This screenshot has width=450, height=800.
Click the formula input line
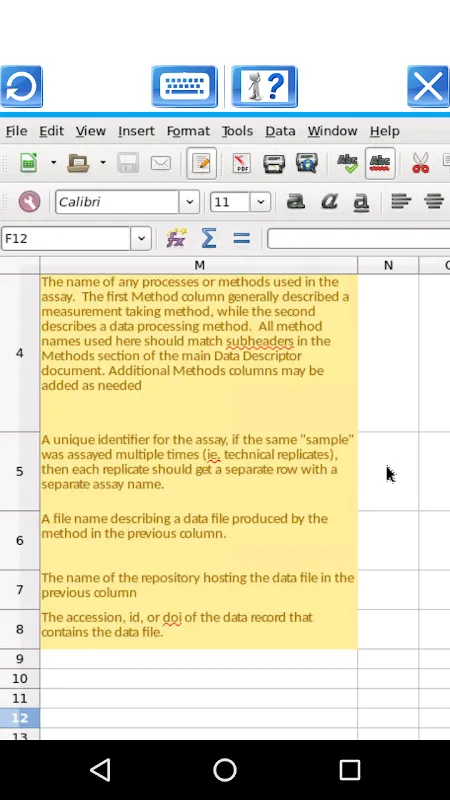pyautogui.click(x=359, y=238)
